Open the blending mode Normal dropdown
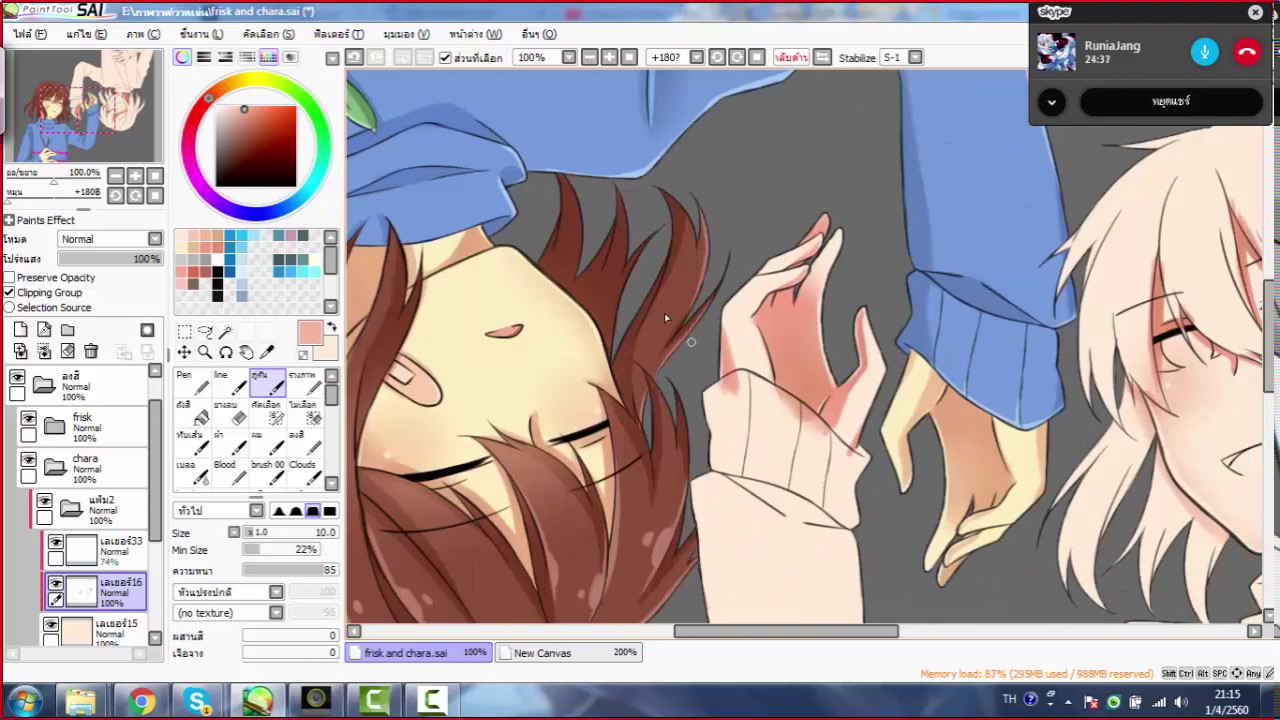The width and height of the screenshot is (1280, 720). [x=110, y=239]
